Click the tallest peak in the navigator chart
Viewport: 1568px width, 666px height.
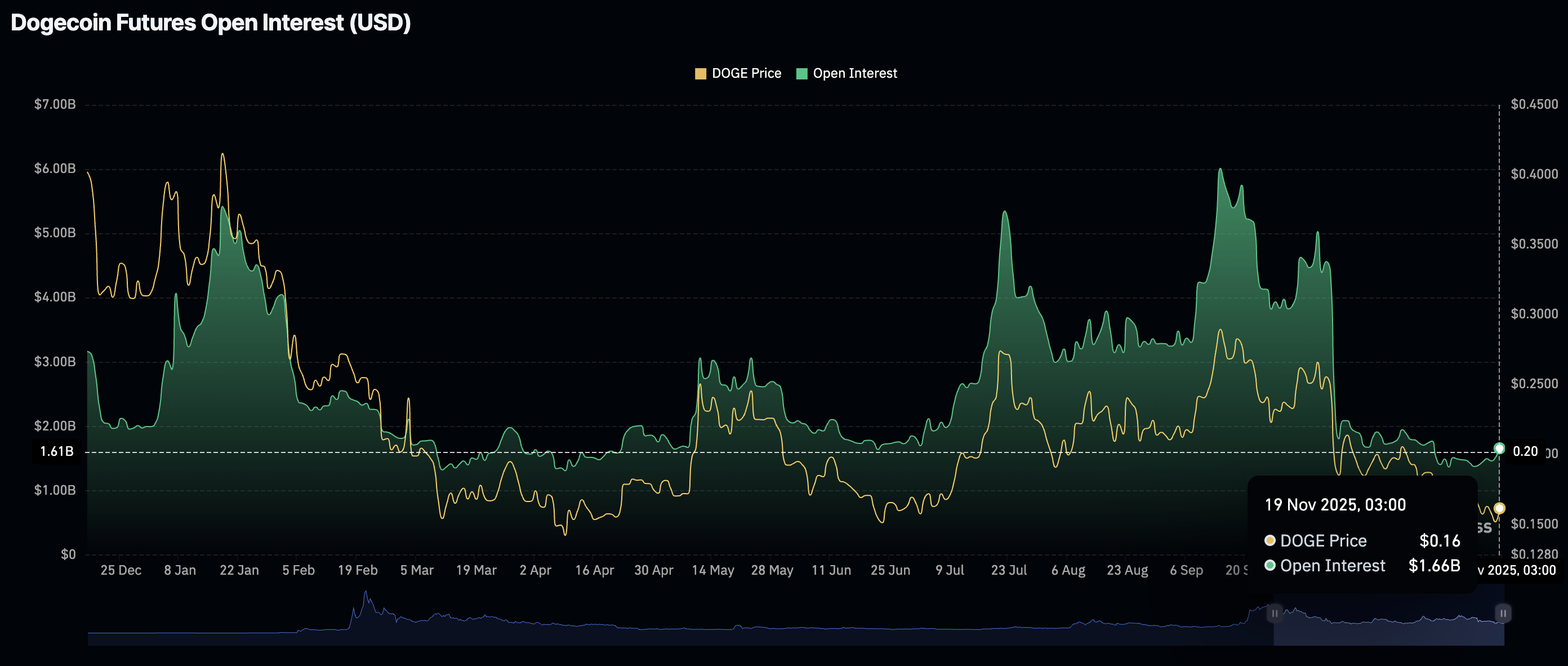[366, 592]
